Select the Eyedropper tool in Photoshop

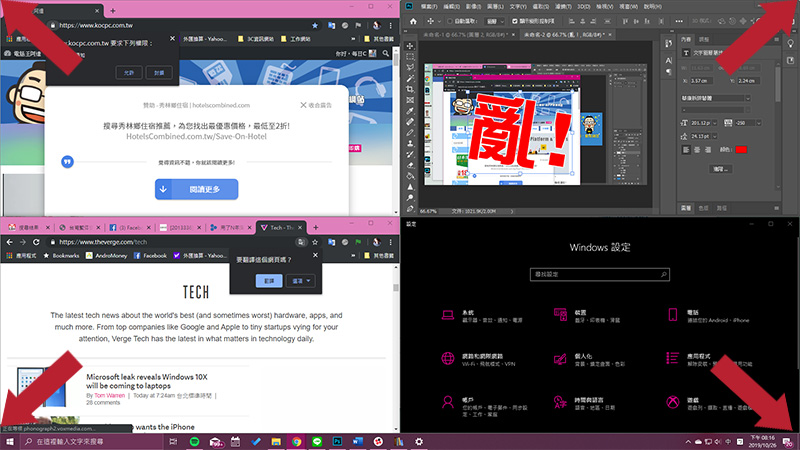pyautogui.click(x=410, y=111)
